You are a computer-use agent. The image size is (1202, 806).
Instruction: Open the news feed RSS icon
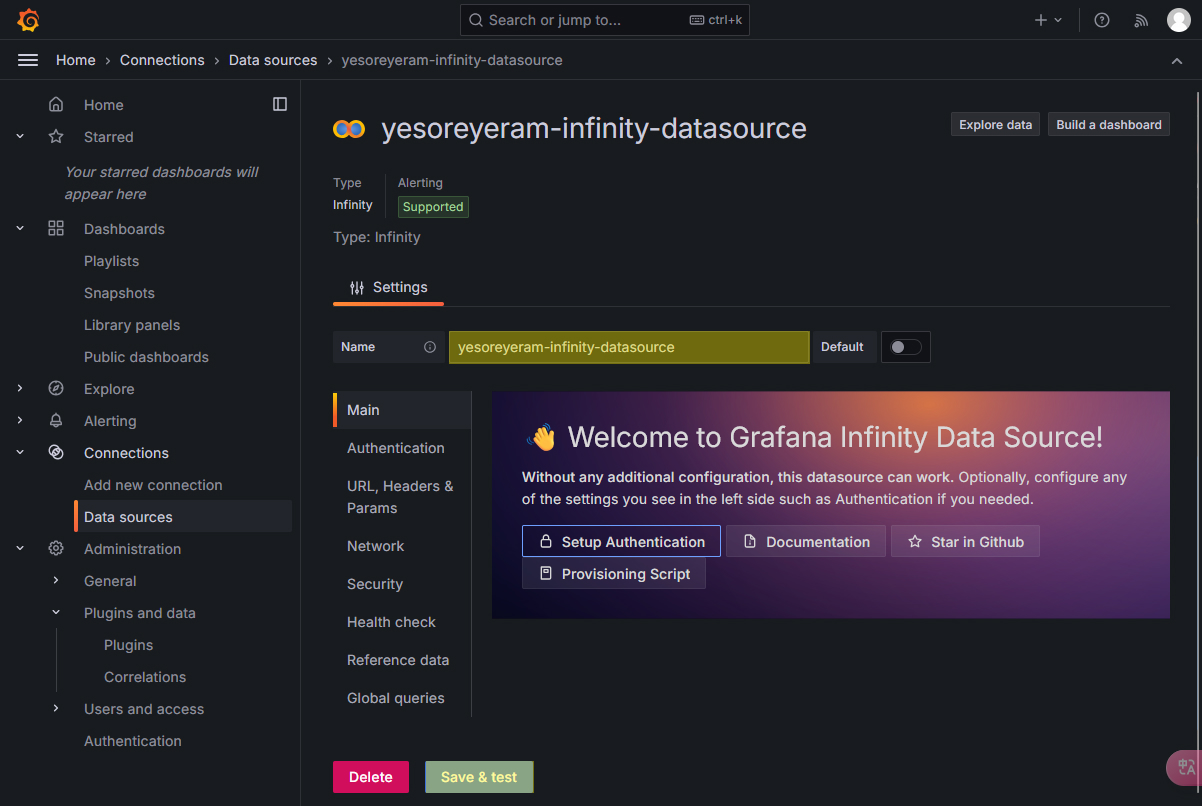coord(1141,20)
